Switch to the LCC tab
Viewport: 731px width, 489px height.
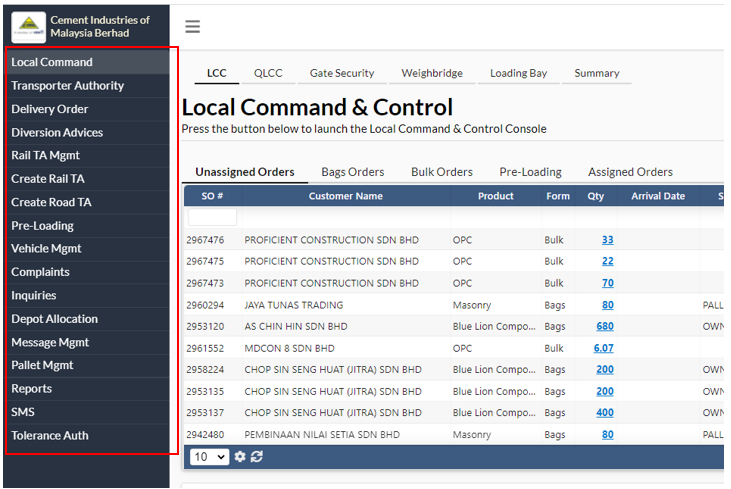(217, 73)
